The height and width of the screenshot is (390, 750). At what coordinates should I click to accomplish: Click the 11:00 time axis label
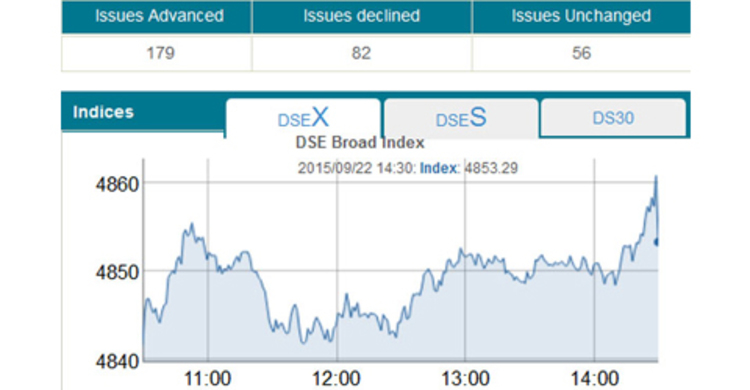click(x=208, y=379)
